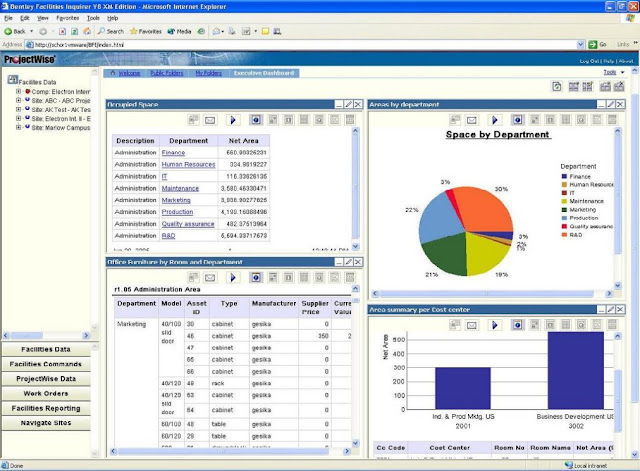Click the run arrow icon in Occupied Space
Viewport: 640px width, 471px height.
[234, 120]
